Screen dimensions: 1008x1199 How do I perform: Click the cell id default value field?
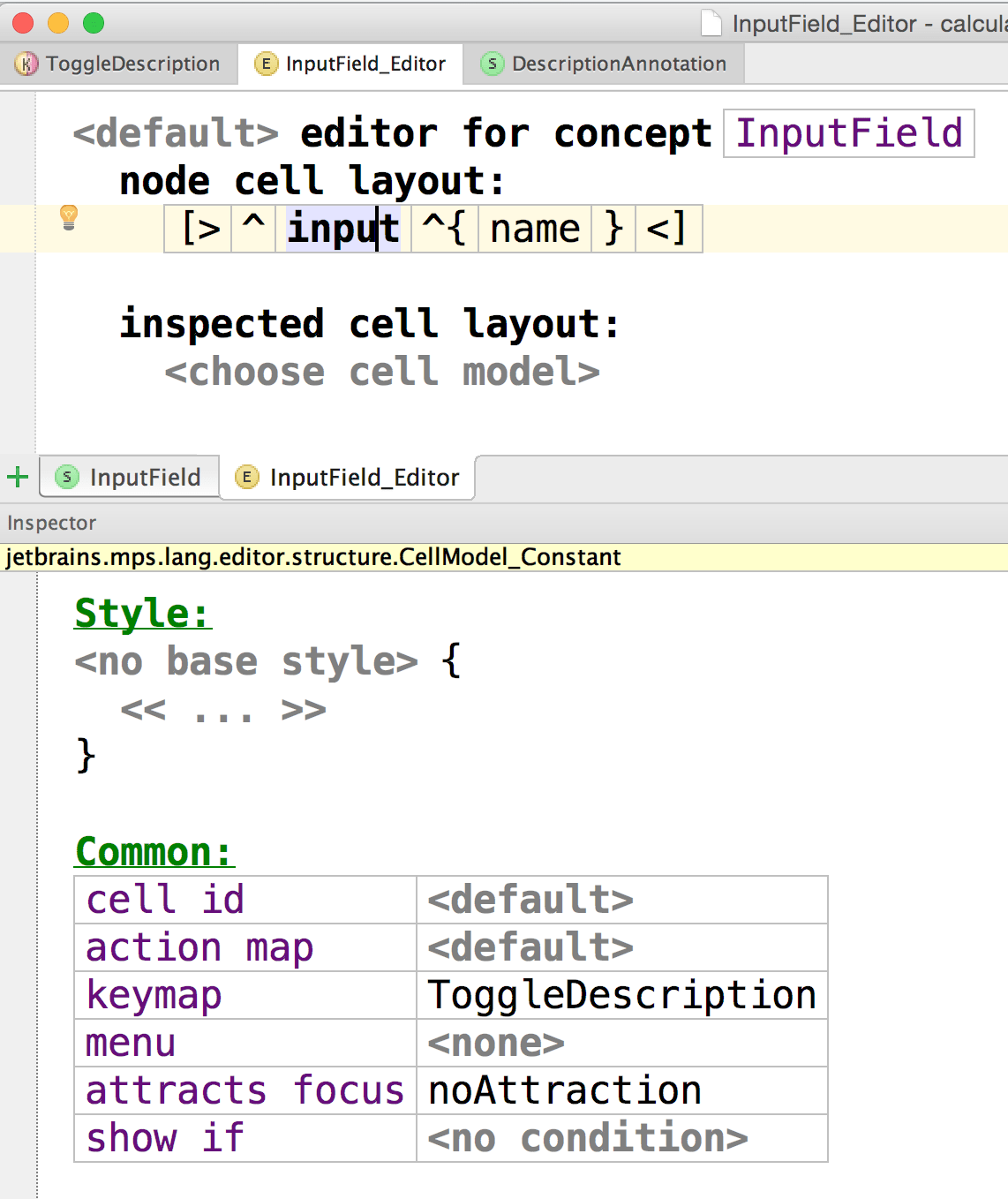pyautogui.click(x=530, y=899)
